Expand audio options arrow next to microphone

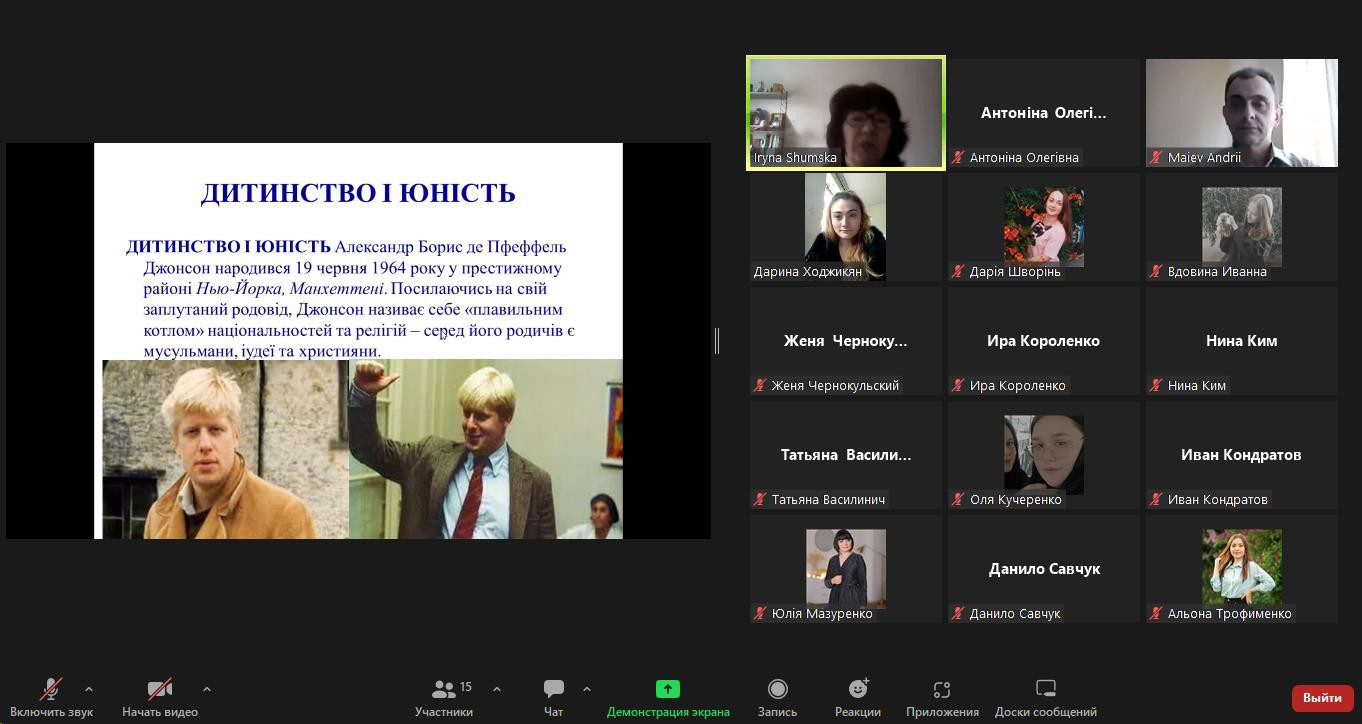click(x=89, y=689)
